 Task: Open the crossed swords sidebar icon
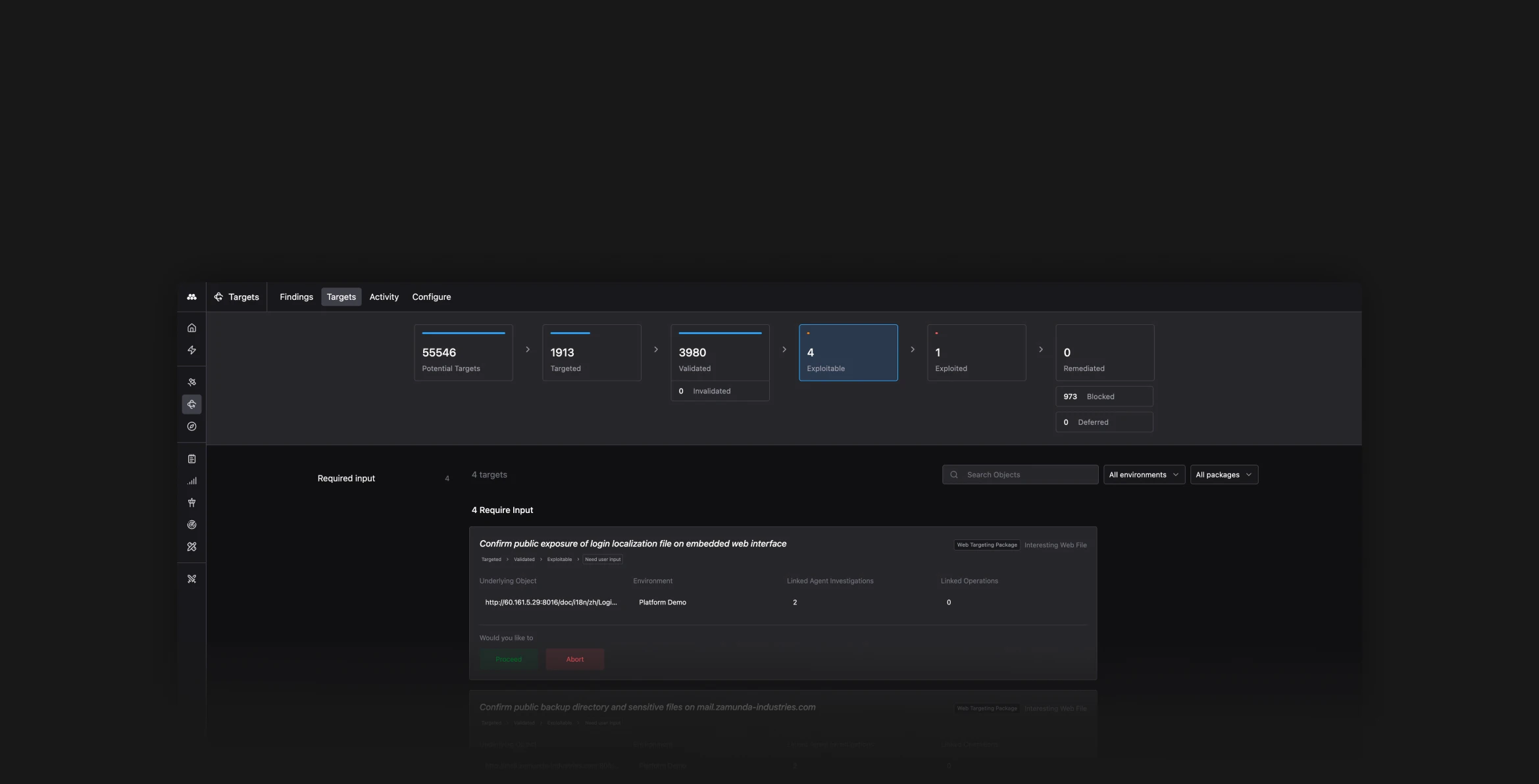(x=191, y=579)
